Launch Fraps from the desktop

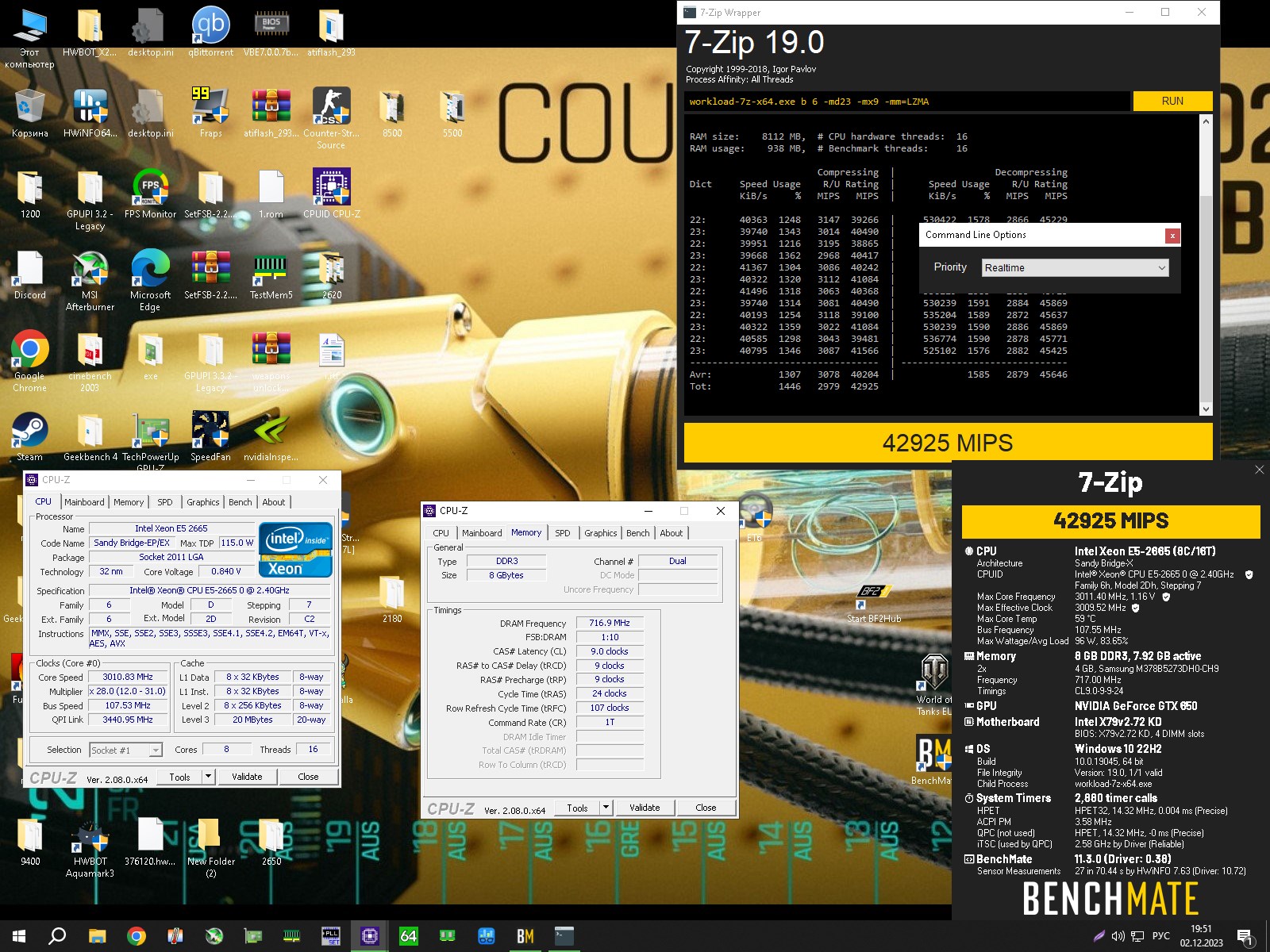pos(210,113)
